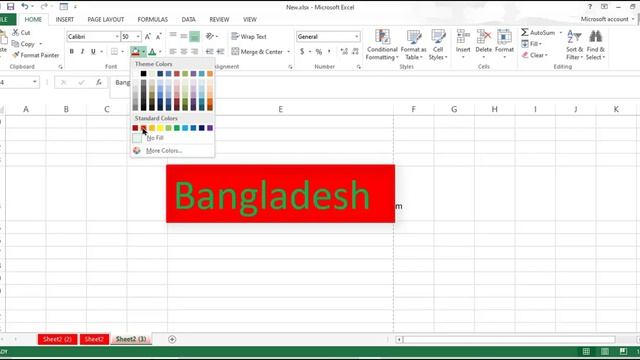Image resolution: width=640 pixels, height=360 pixels.
Task: Open the Font Color dropdown arrow
Action: 160,52
